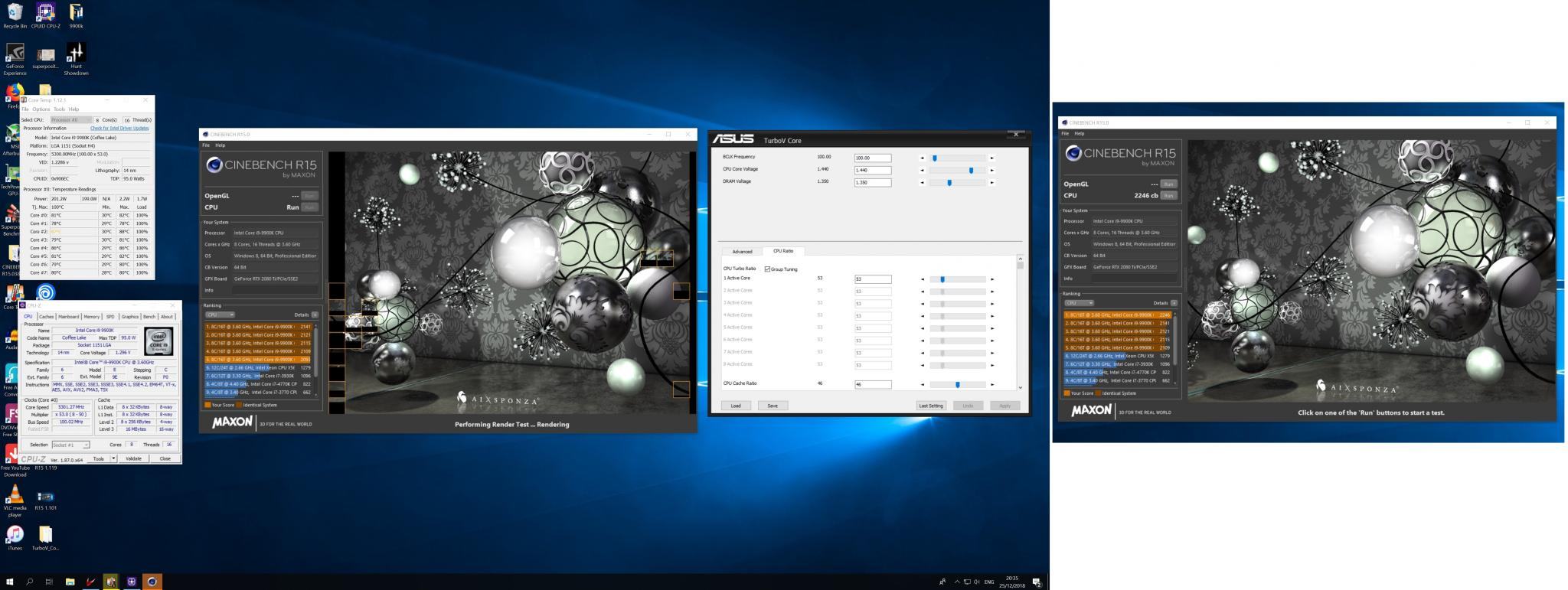This screenshot has width=1568, height=590.
Task: Open the VLC media player desktop icon
Action: click(x=15, y=501)
